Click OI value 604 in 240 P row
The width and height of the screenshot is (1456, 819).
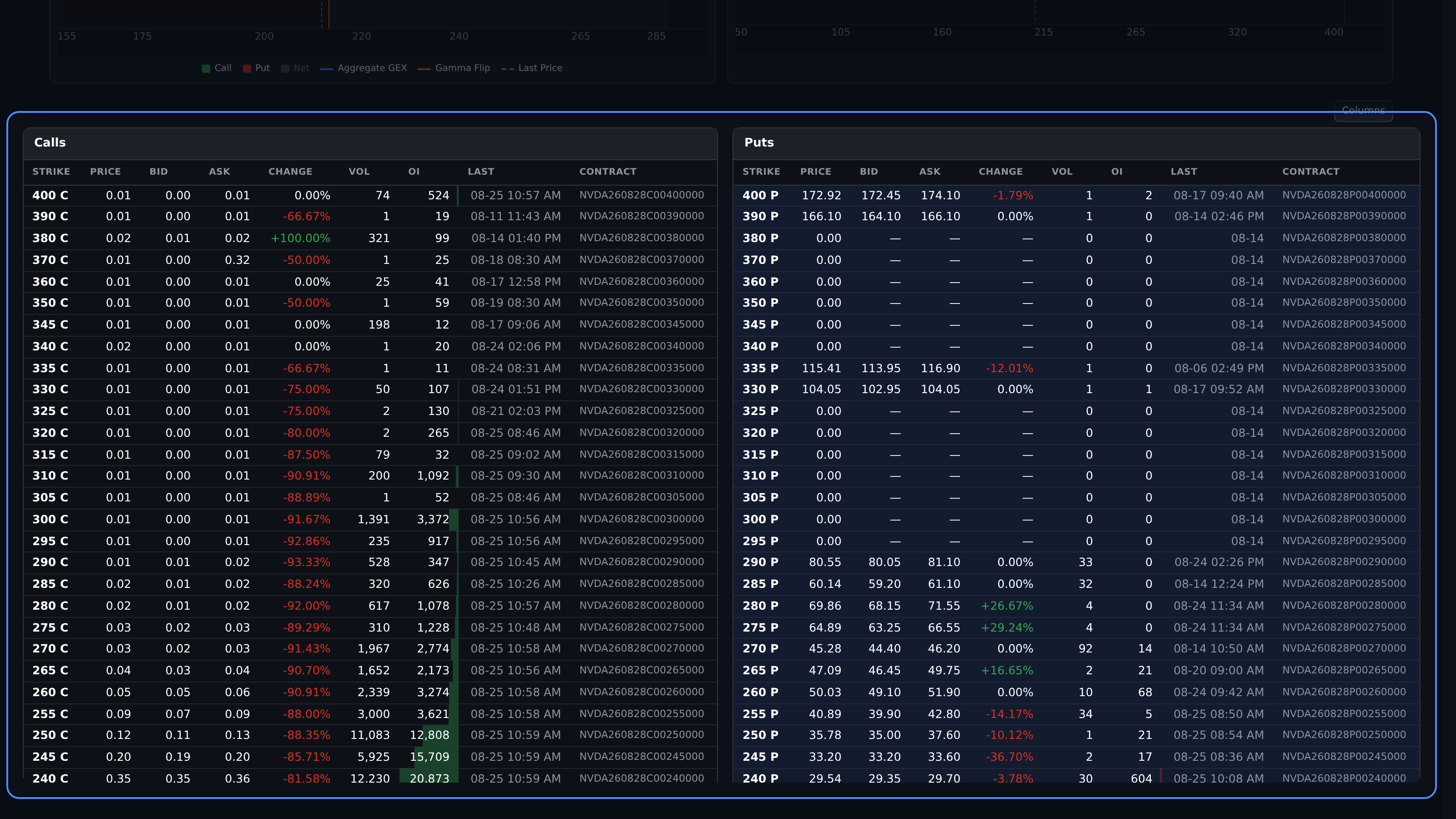[1141, 779]
